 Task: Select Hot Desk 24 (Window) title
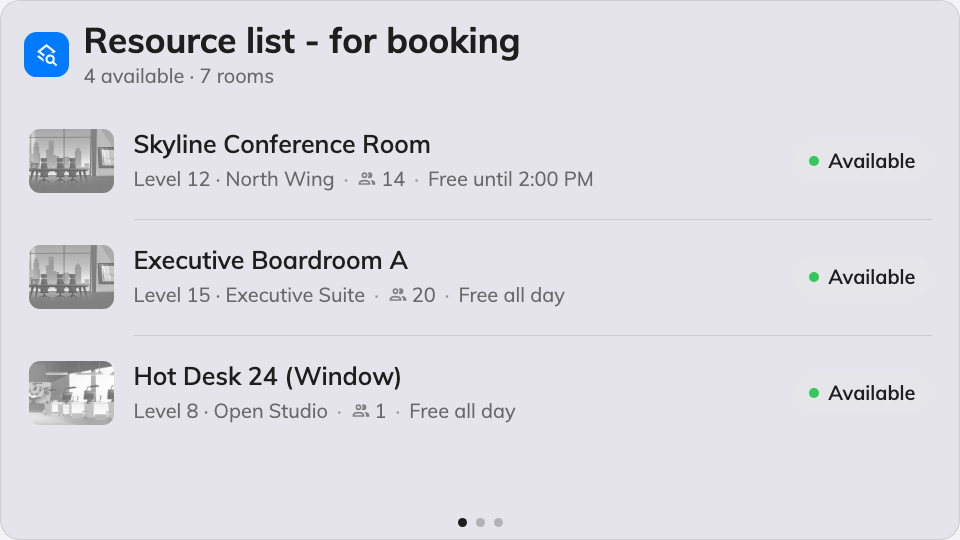(x=268, y=376)
